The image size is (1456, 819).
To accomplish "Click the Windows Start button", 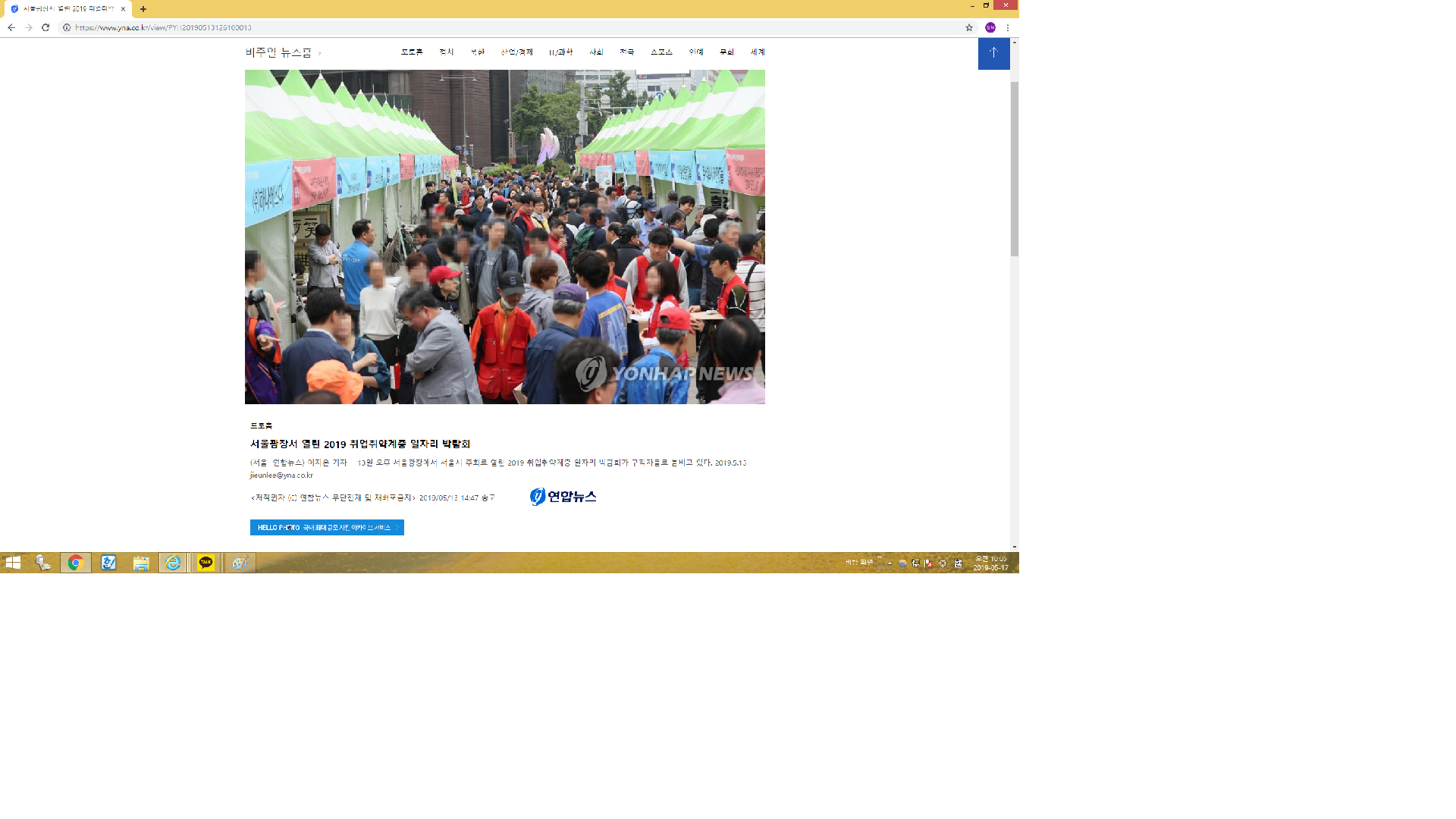I will tap(13, 563).
